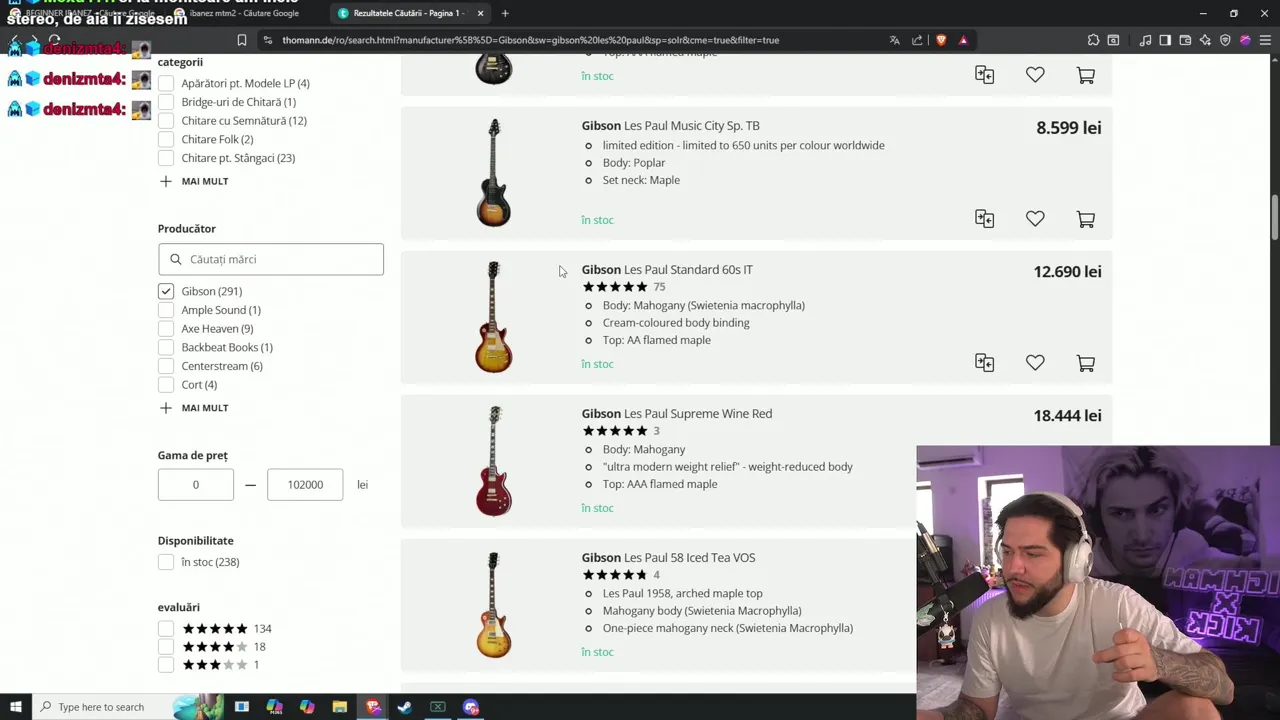Screen dimensions: 1280x720
Task: Expand brand list with MAI MULT below Cort
Action: pyautogui.click(x=194, y=408)
